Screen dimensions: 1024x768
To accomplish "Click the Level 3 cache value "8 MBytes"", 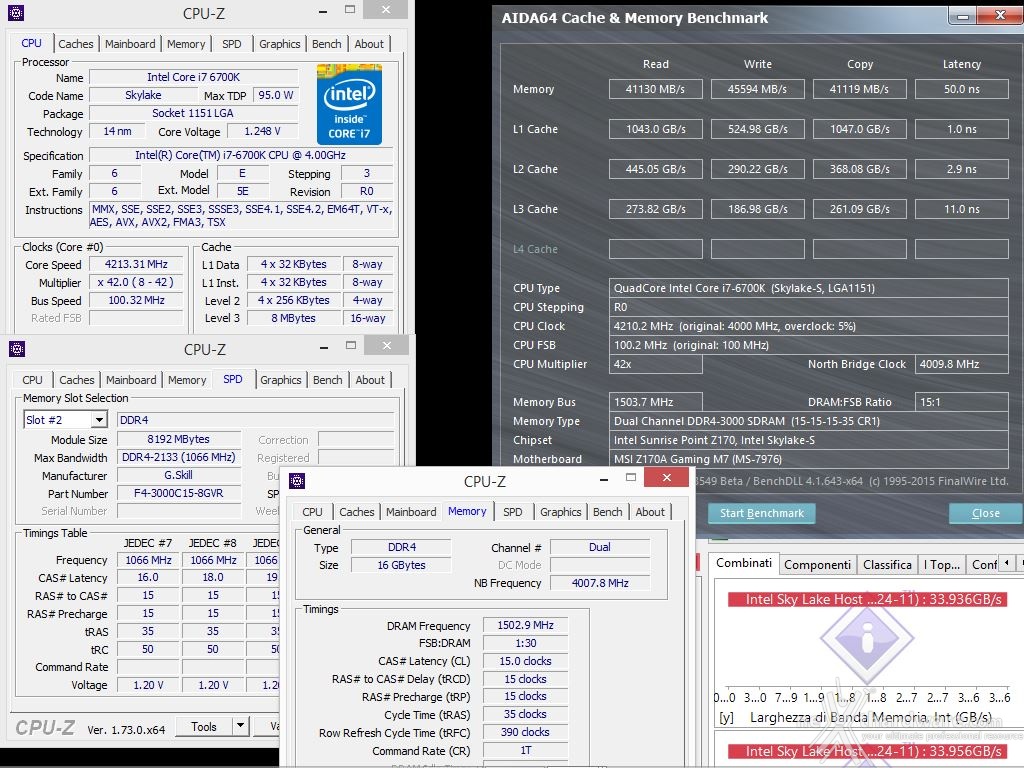I will 293,318.
